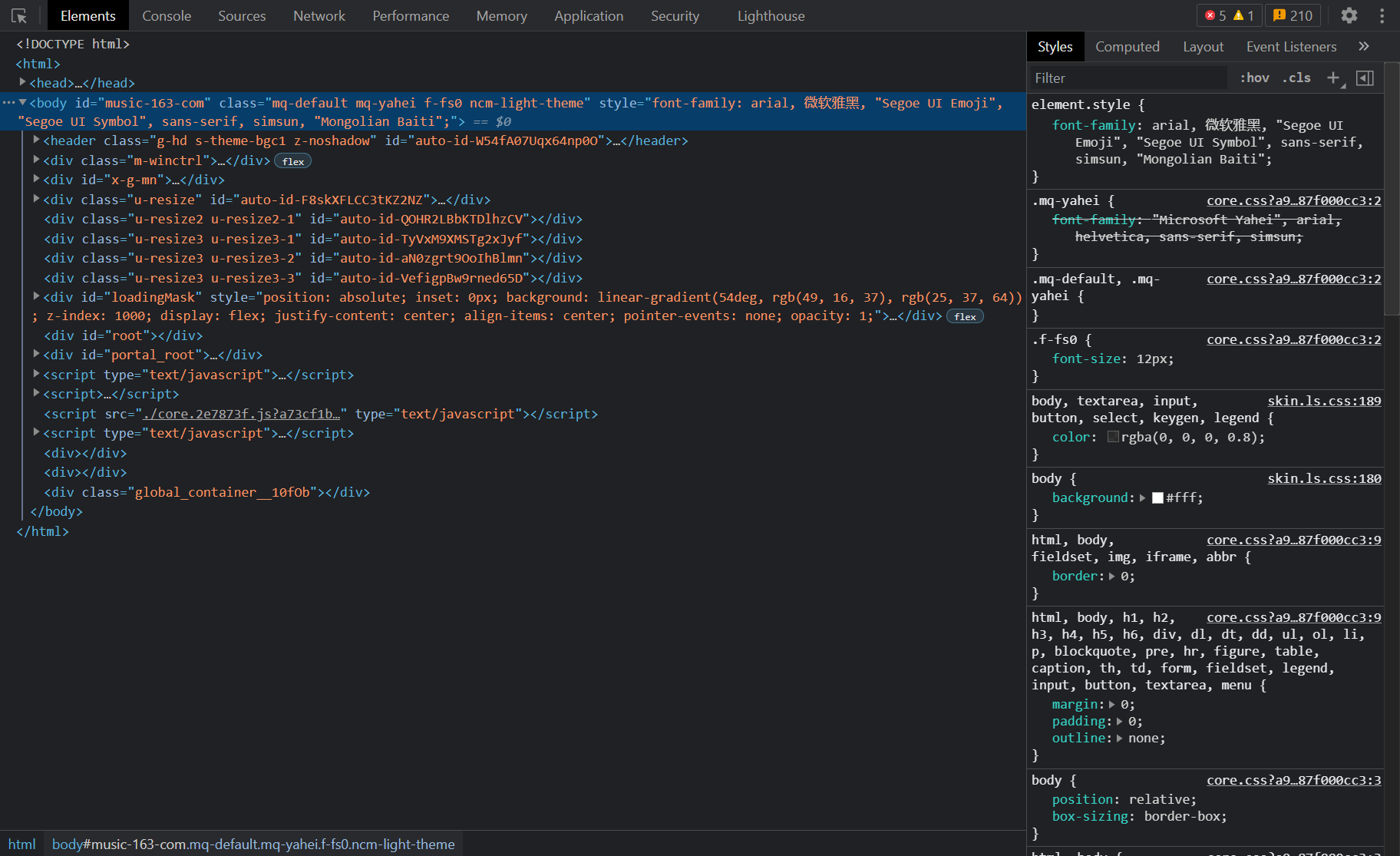Expand the first text/javascript script node
This screenshot has width=1400, height=856.
coord(36,374)
